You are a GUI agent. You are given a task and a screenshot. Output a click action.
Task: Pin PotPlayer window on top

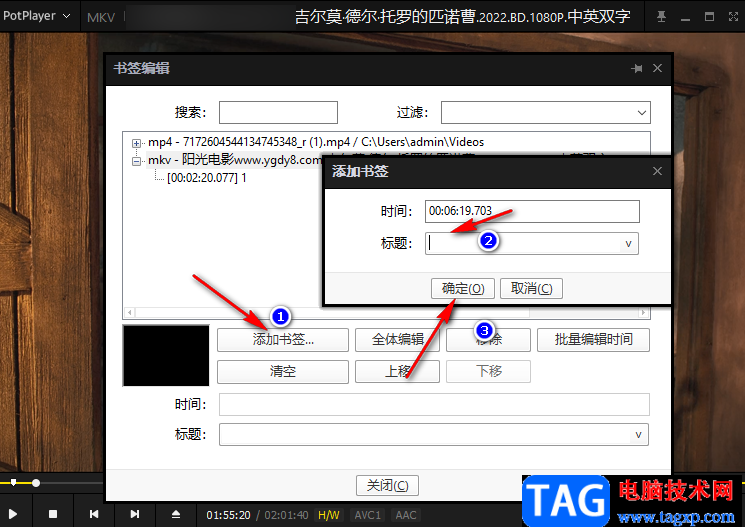coord(661,17)
